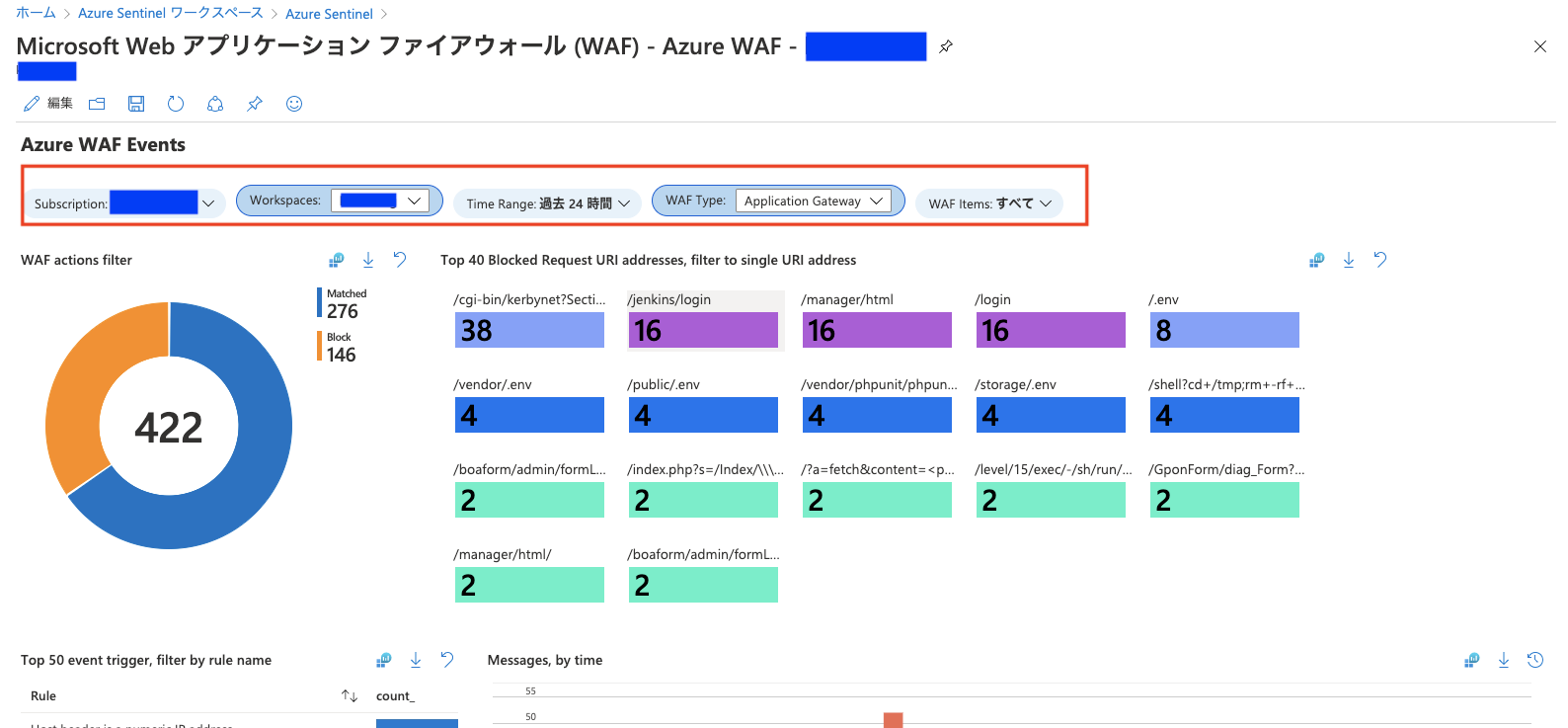Click the pencil edit icon in toolbar
This screenshot has width=1568, height=728.
click(x=32, y=104)
